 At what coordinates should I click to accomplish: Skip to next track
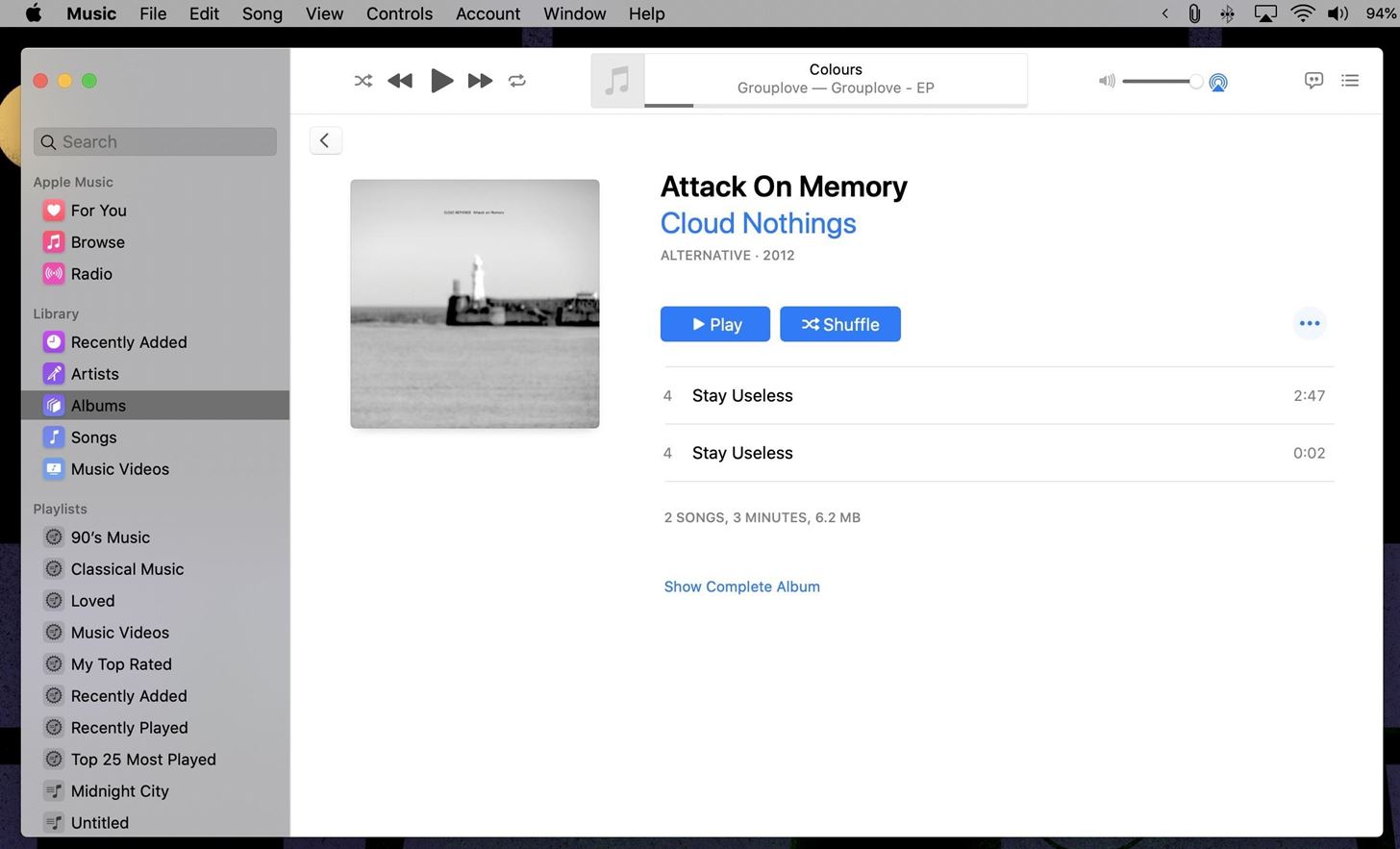(x=480, y=81)
